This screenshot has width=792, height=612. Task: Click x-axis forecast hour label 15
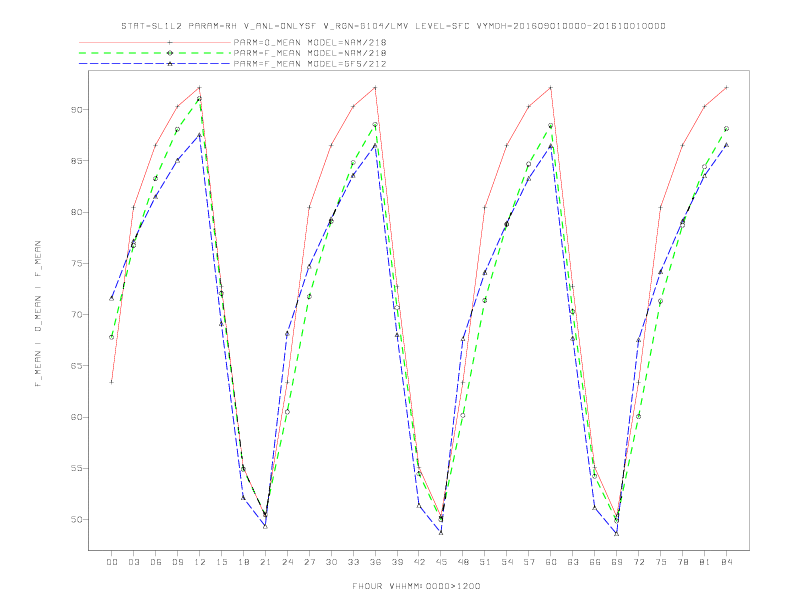[221, 562]
